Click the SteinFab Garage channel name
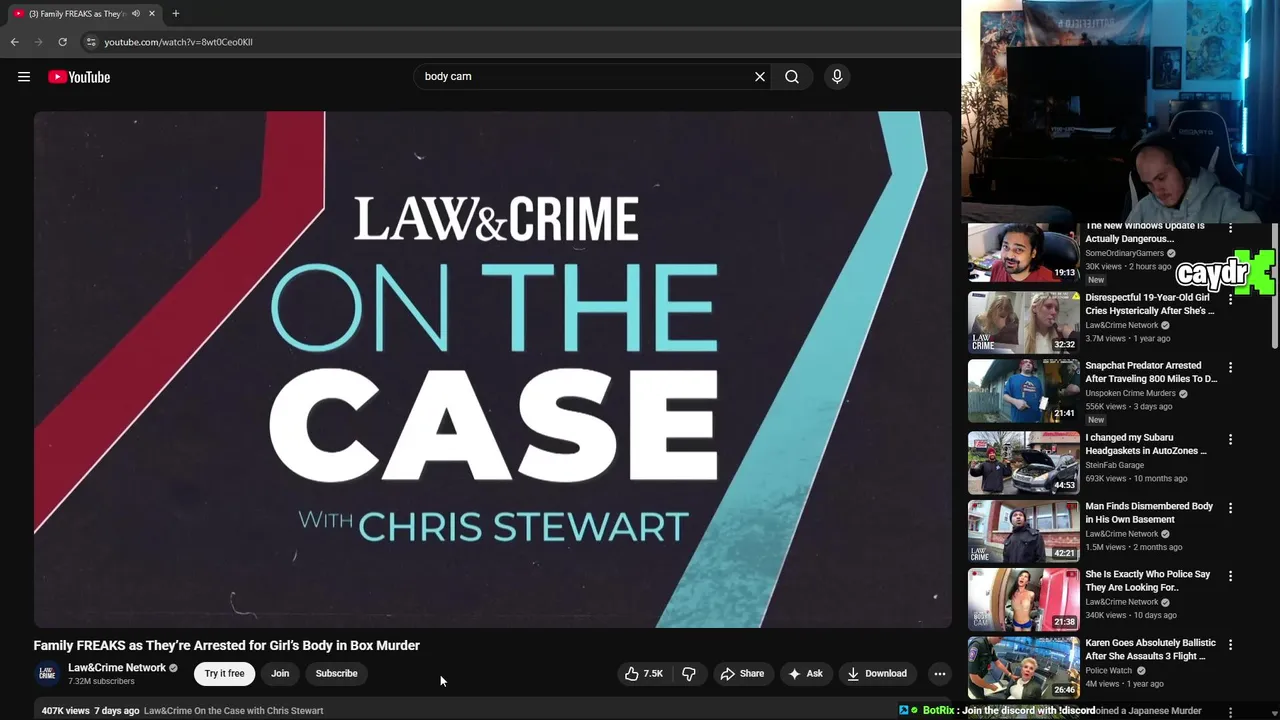Image resolution: width=1280 pixels, height=720 pixels. point(1114,465)
